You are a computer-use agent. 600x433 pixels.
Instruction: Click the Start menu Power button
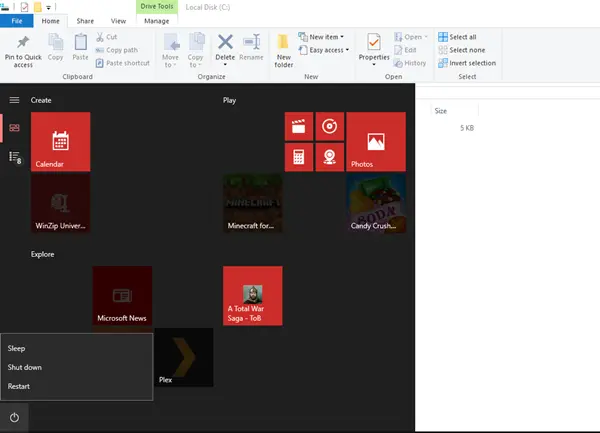tap(14, 417)
